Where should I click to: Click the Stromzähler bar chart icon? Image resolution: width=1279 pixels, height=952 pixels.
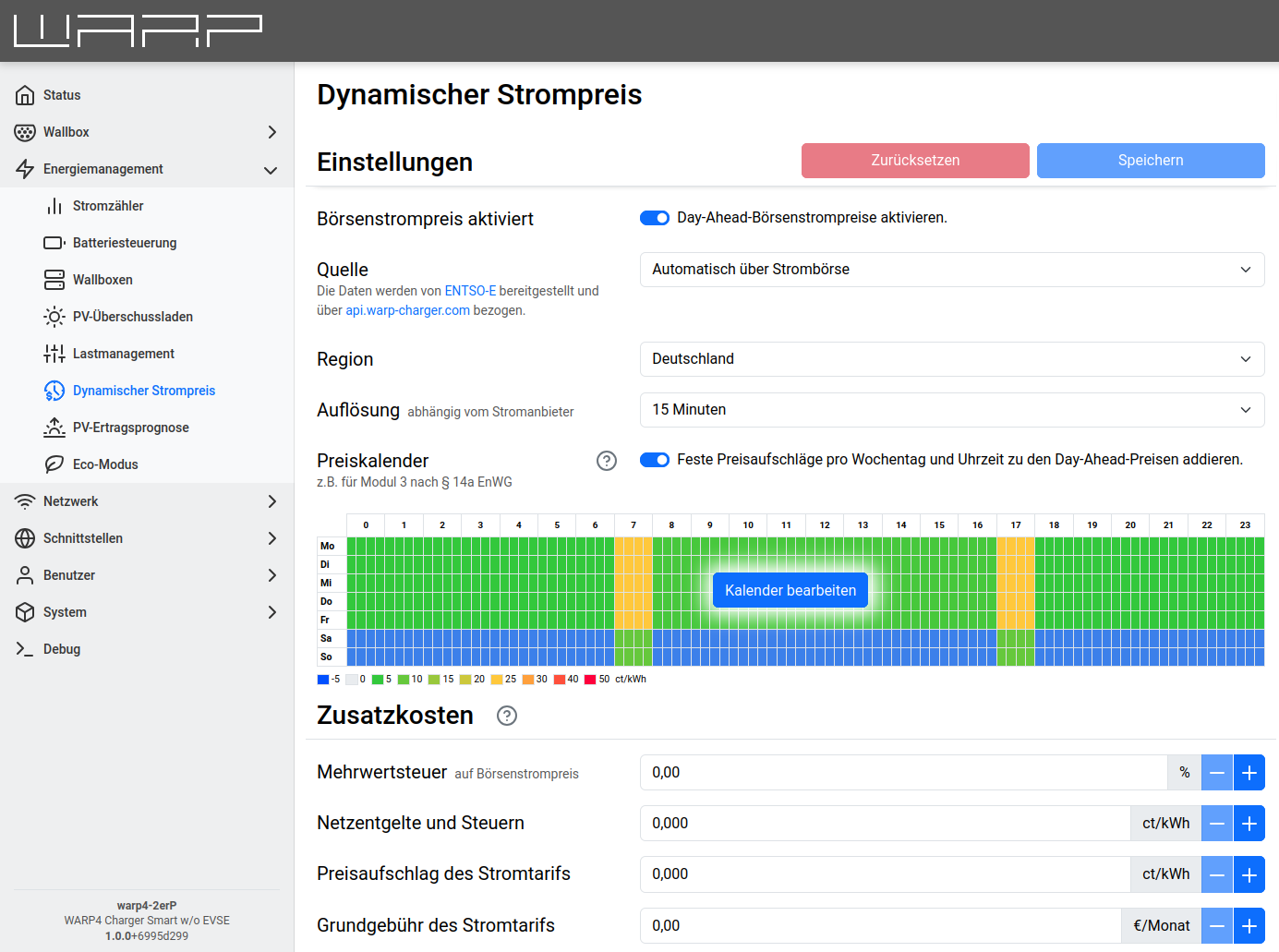54,206
